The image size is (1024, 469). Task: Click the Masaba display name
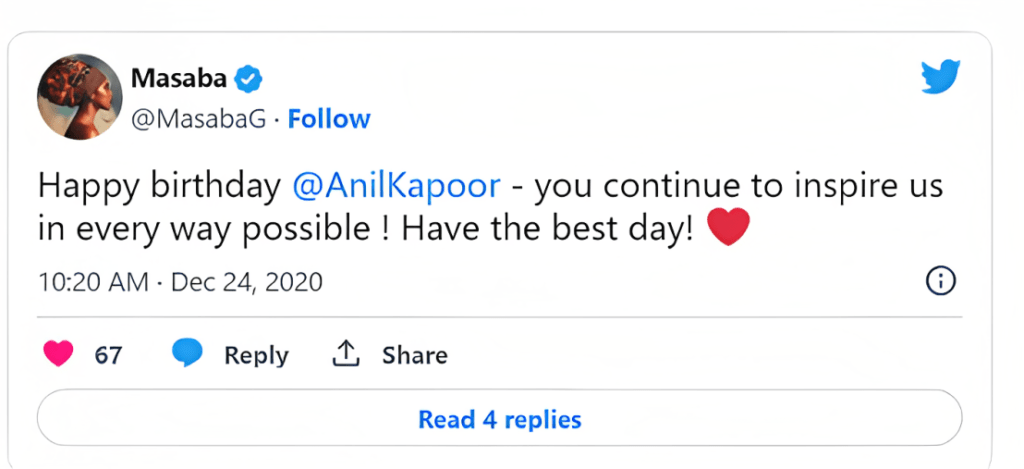[177, 78]
